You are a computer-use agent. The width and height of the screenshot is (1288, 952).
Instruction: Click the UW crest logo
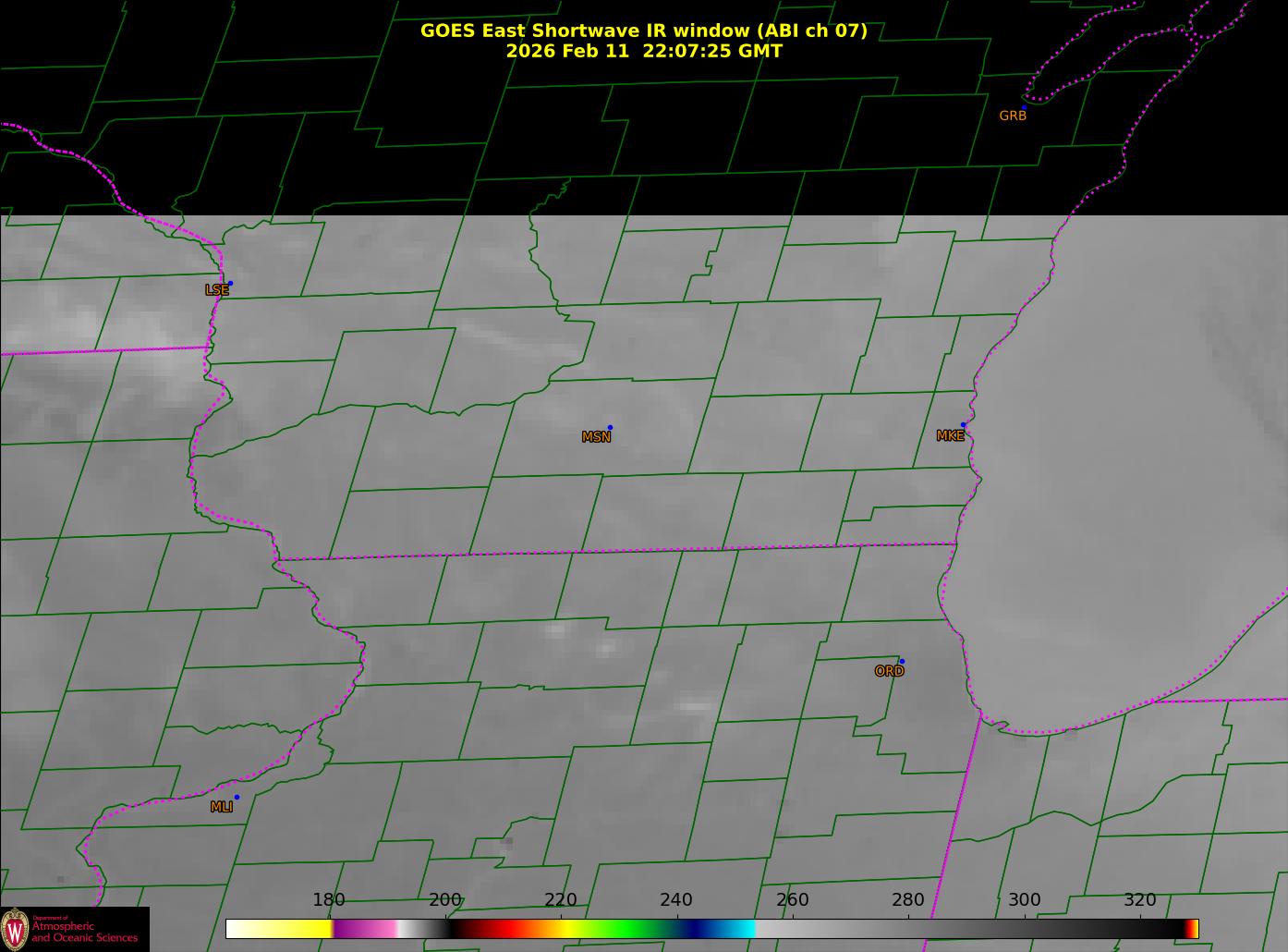point(15,928)
